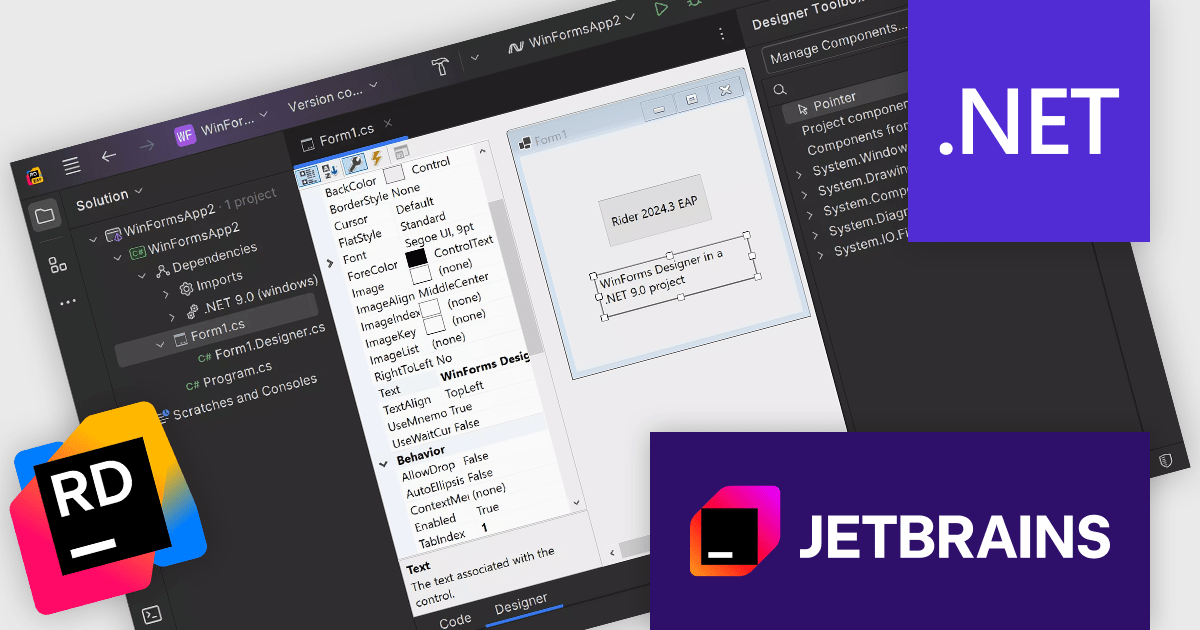Show Events with the lightning icon

tap(376, 159)
